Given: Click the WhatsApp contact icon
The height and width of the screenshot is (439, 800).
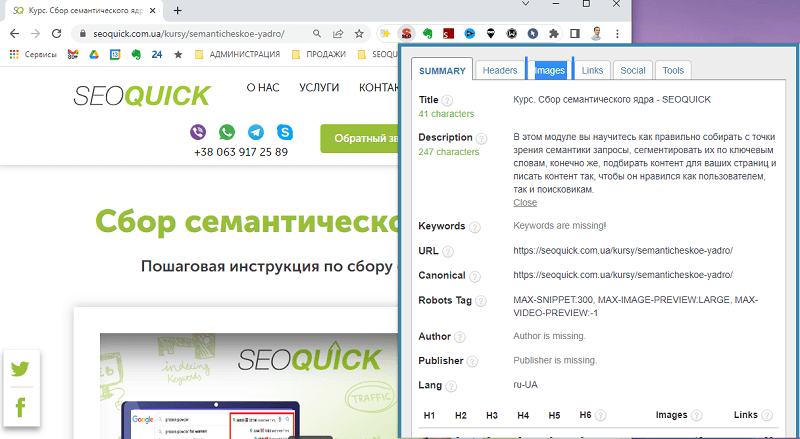Looking at the screenshot, I should point(227,132).
